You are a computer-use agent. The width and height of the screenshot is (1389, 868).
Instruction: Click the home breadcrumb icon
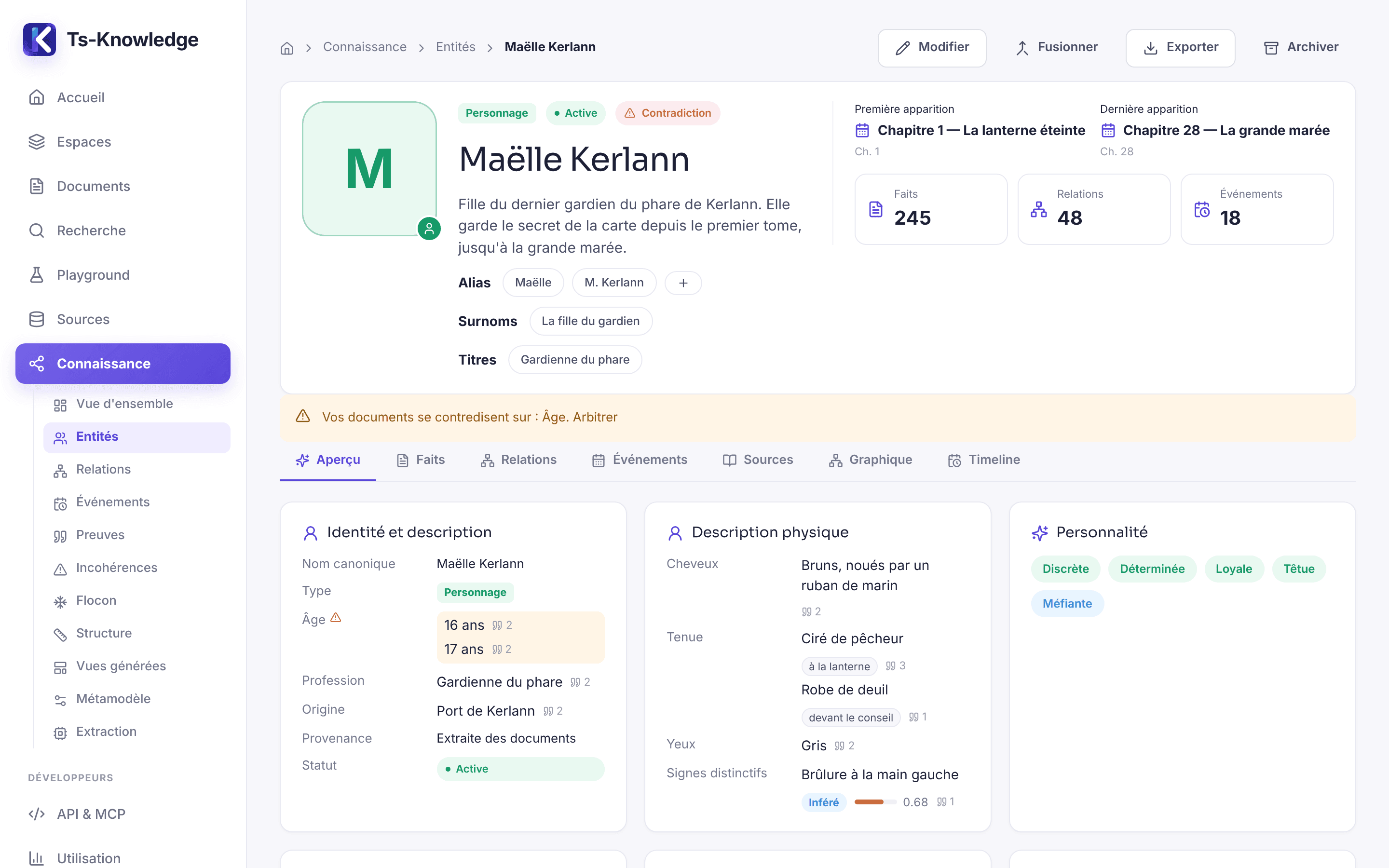pos(287,48)
